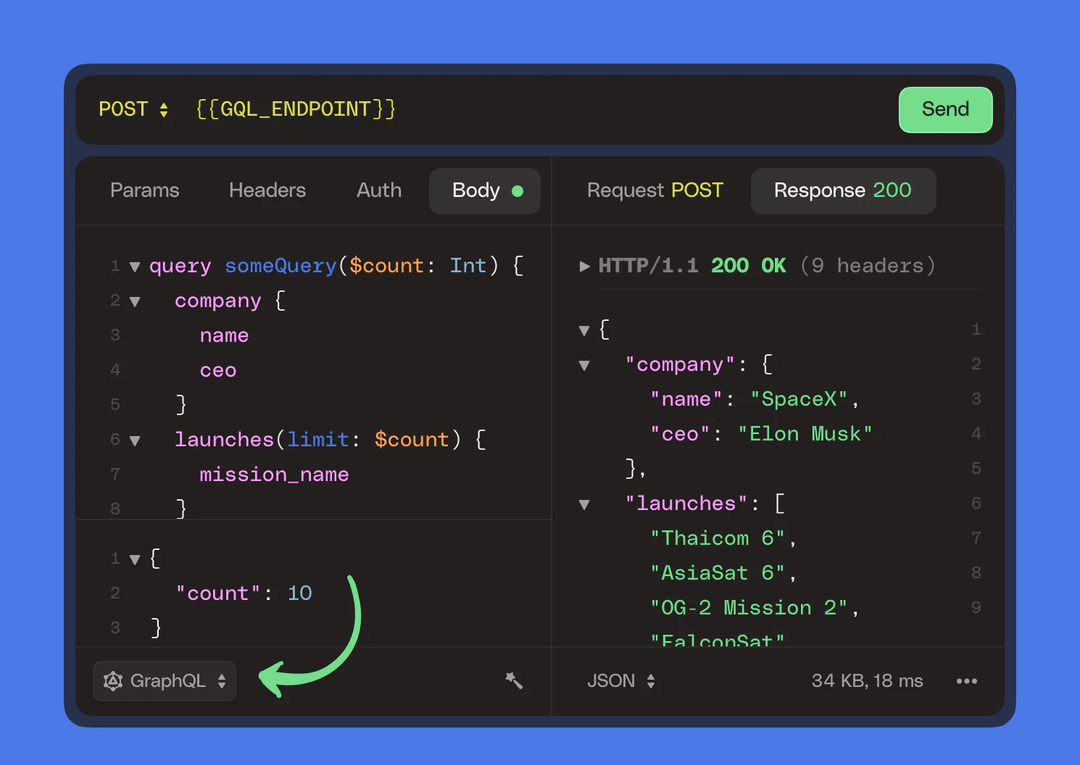The width and height of the screenshot is (1080, 765).
Task: Click the green status dot on Body tab
Action: [521, 190]
